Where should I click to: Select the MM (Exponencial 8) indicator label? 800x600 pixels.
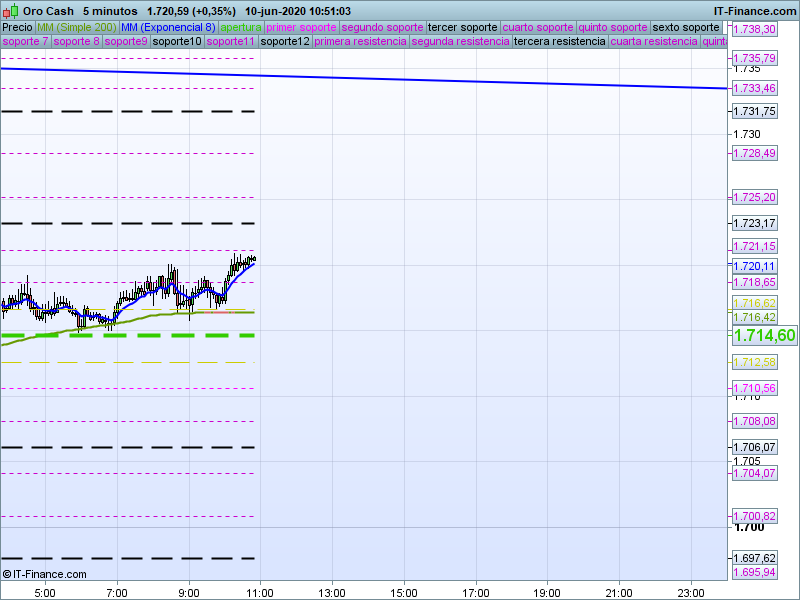(x=168, y=28)
